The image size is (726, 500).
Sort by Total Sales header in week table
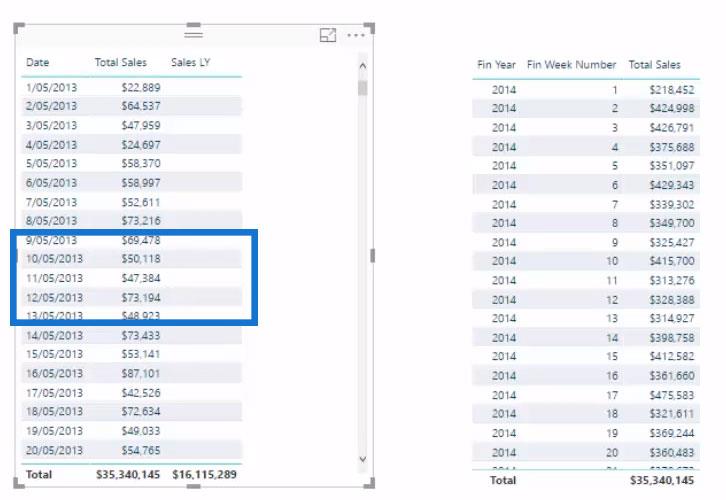[654, 65]
